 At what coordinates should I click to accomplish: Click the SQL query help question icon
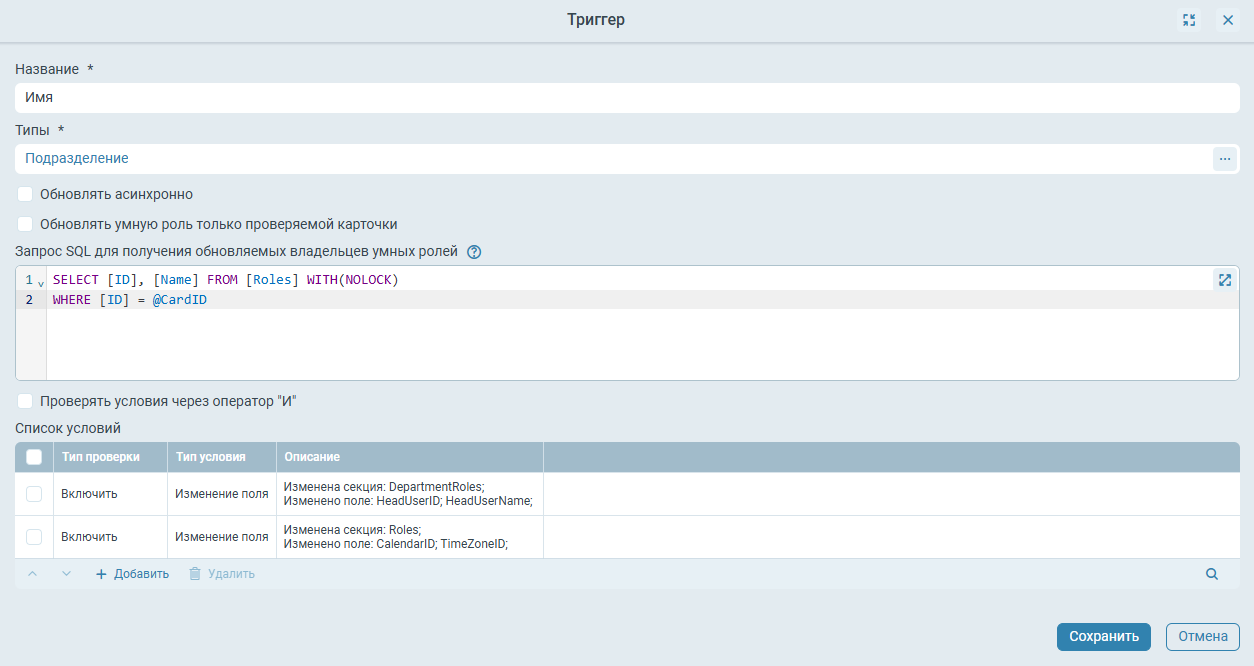pos(474,252)
